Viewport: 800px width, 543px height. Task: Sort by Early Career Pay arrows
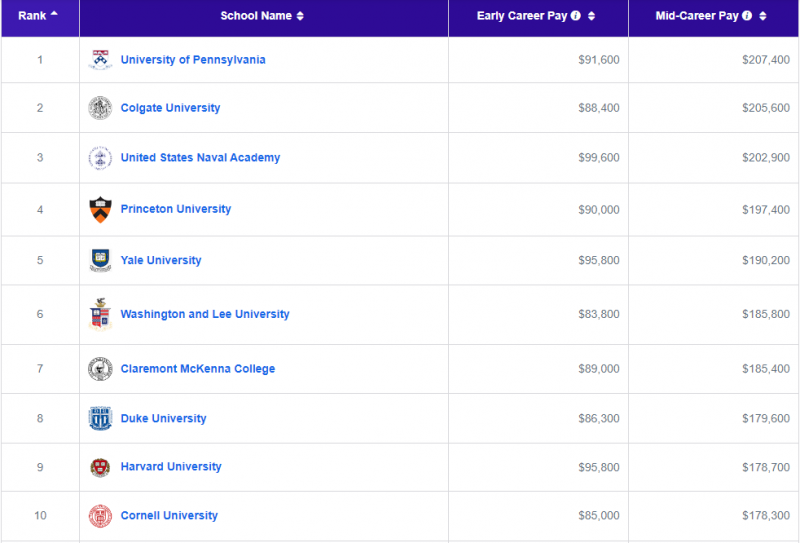point(591,16)
